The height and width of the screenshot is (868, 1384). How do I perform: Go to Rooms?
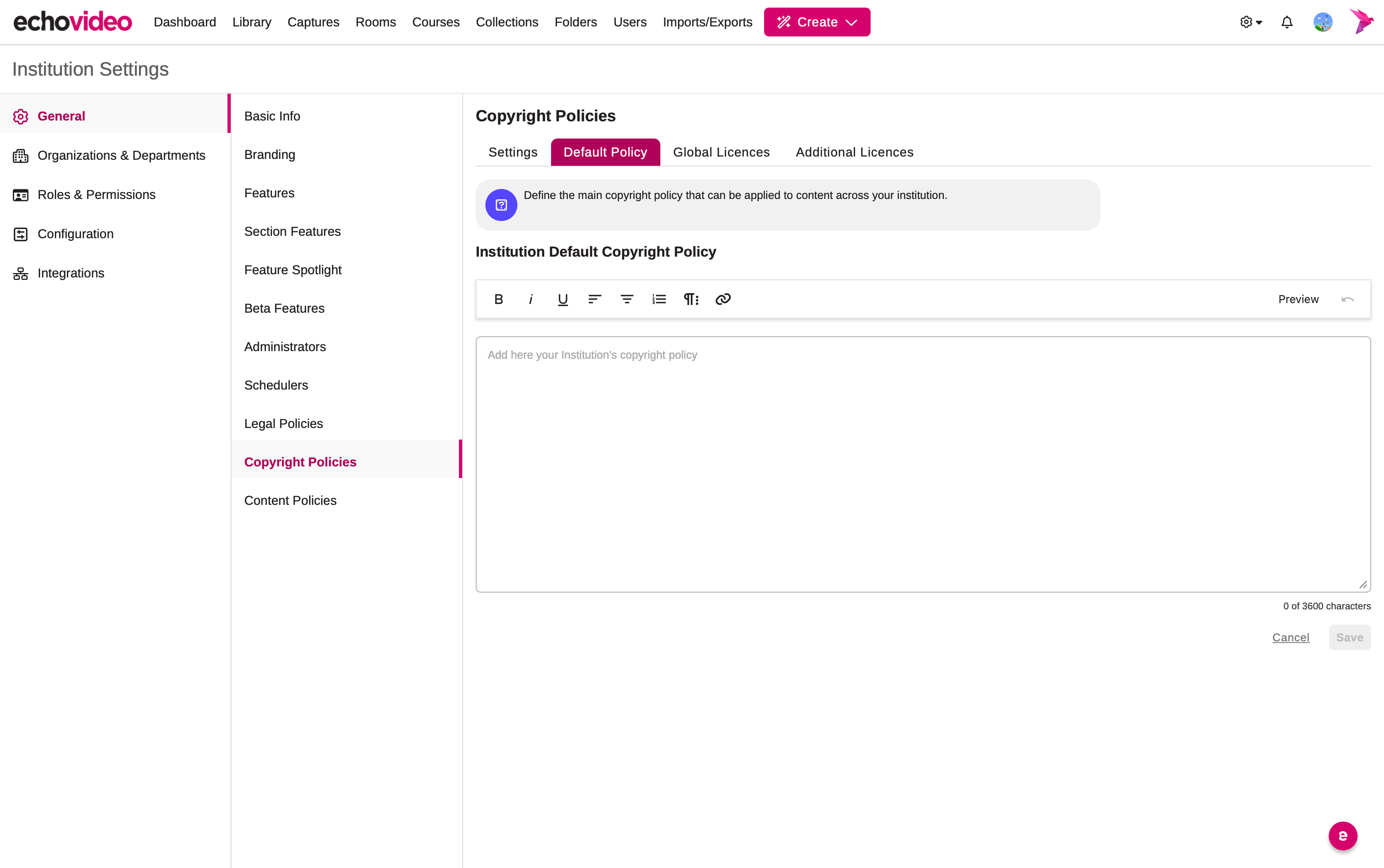click(376, 22)
